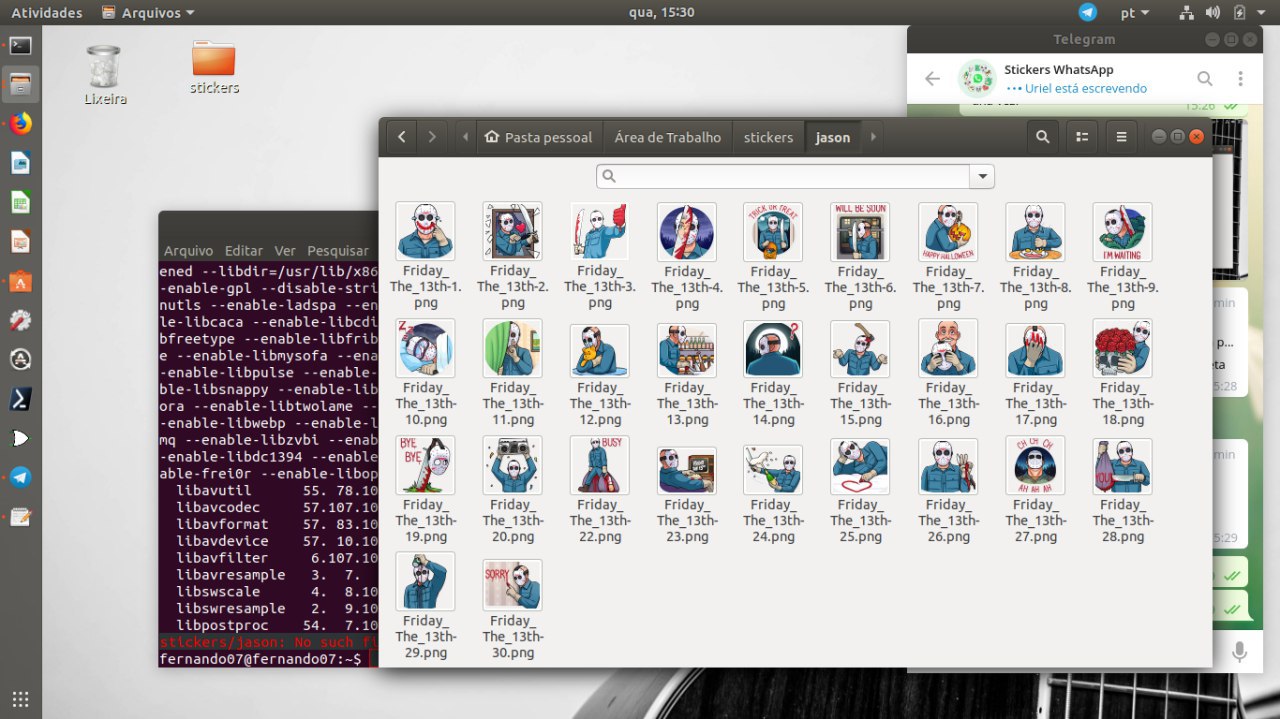
Task: Select Friday_The_13th-29.png thumbnail
Action: [x=425, y=581]
